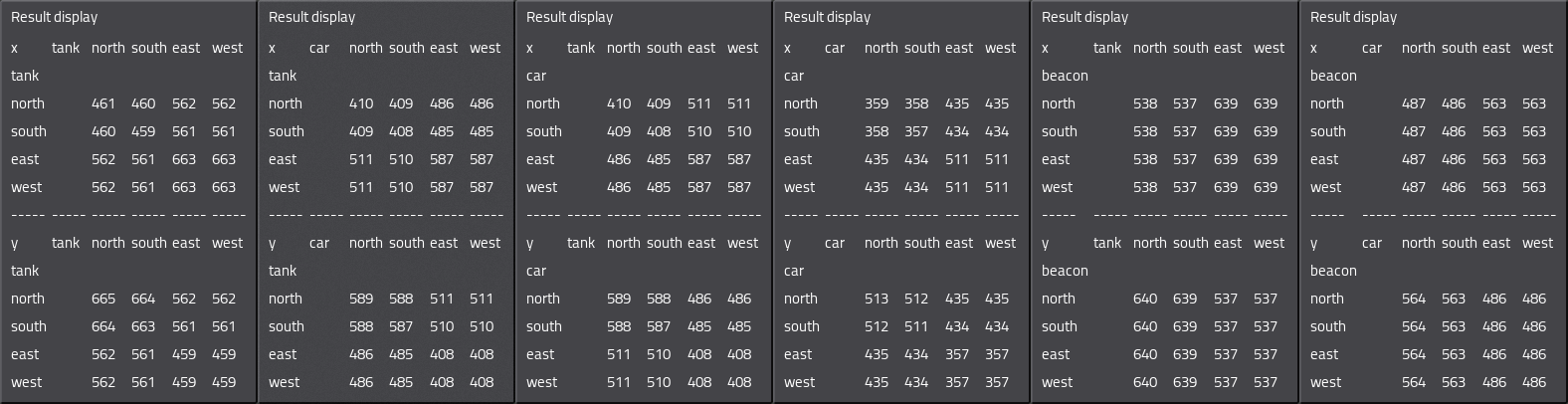Click the 'north' row label beside value 461
The width and height of the screenshot is (1568, 404).
point(28,103)
